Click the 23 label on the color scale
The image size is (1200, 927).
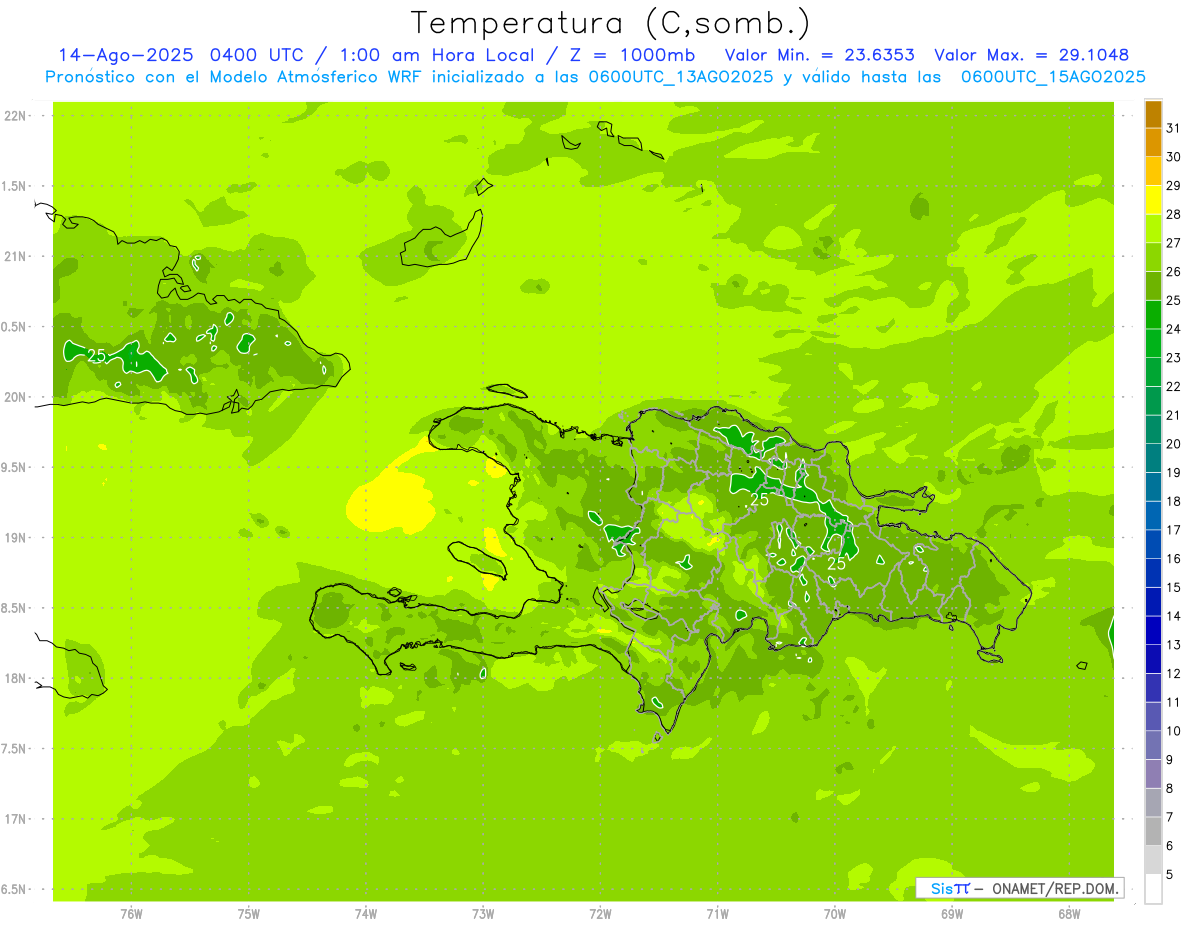(x=1173, y=358)
